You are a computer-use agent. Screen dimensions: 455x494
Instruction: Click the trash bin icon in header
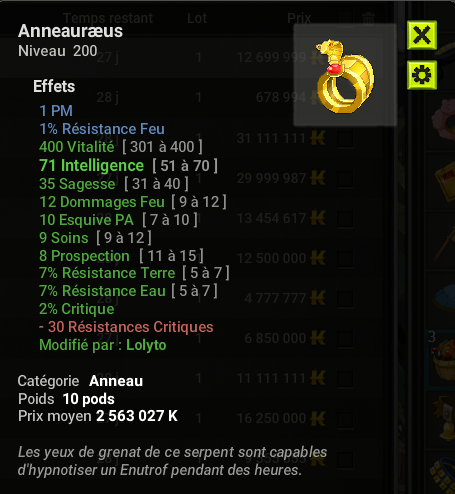[x=368, y=18]
